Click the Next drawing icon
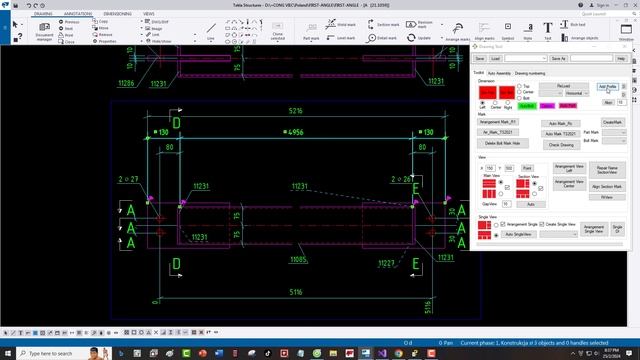 (61, 28)
